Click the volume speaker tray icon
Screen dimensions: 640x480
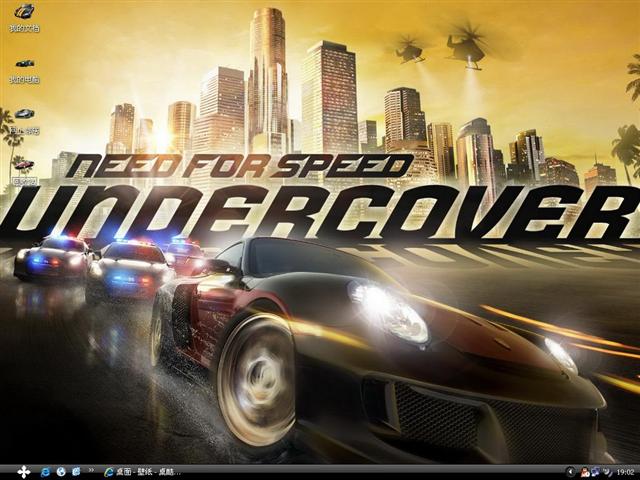(x=608, y=472)
